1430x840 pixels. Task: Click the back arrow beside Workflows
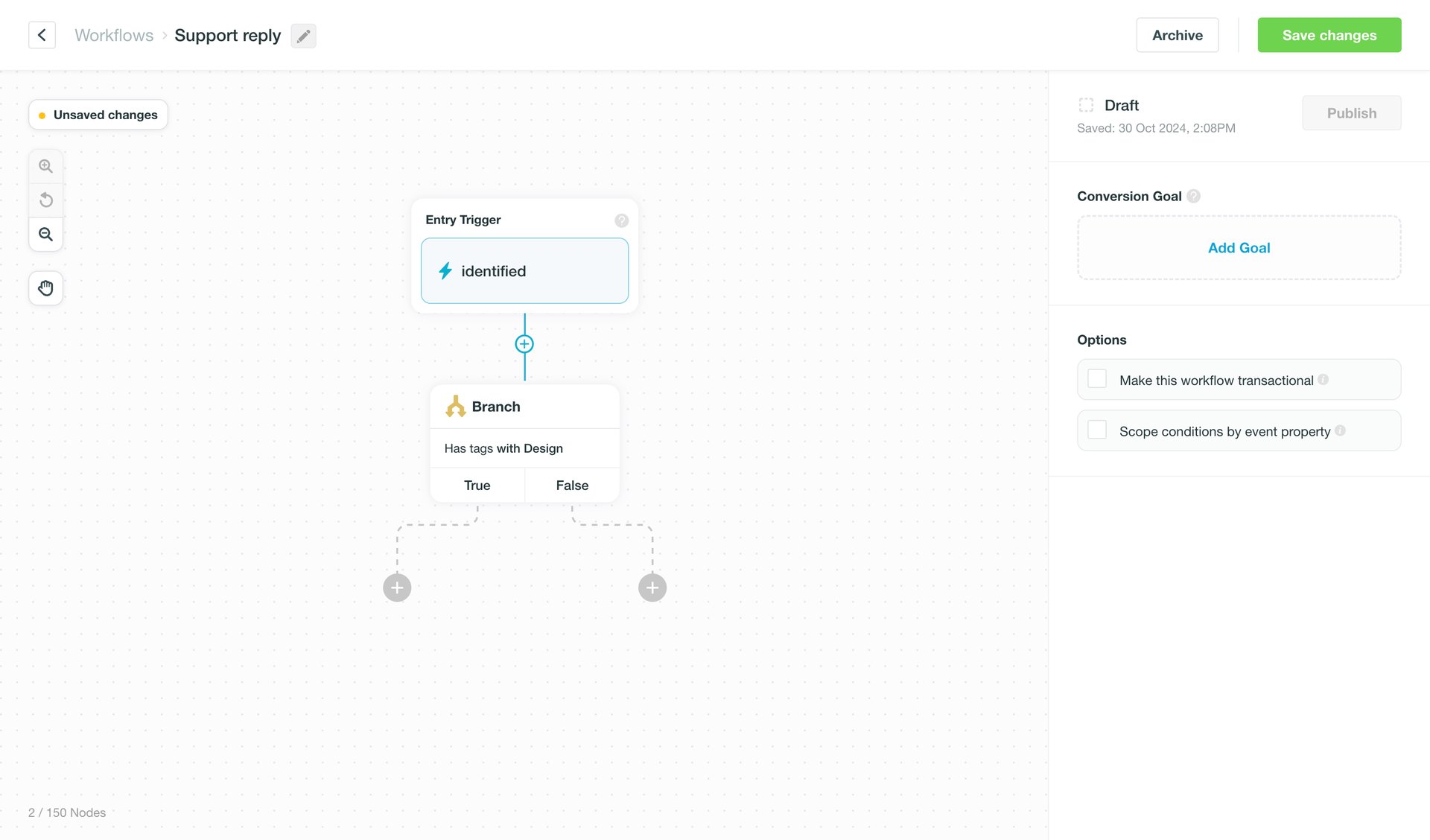(42, 35)
